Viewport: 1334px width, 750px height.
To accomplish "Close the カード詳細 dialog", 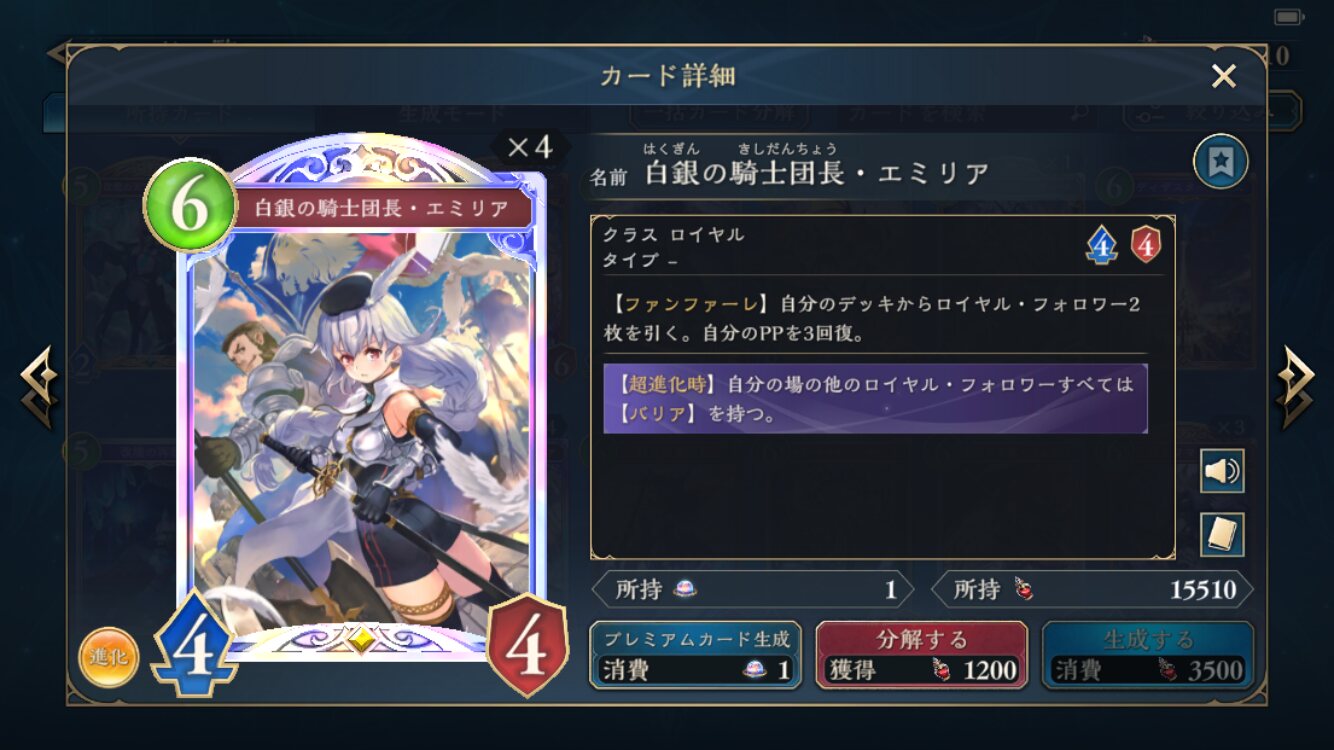I will (x=1224, y=76).
